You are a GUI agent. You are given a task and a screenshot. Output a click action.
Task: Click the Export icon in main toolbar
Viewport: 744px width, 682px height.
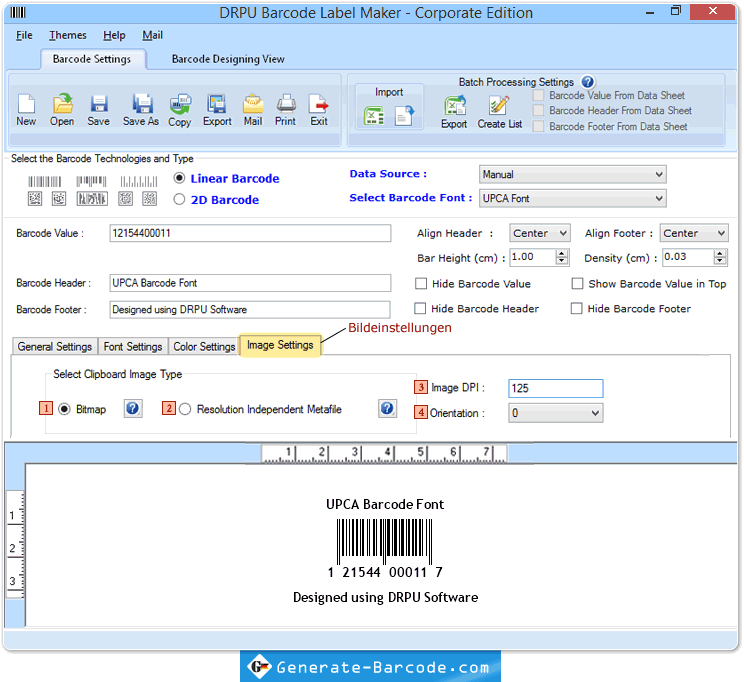click(217, 104)
